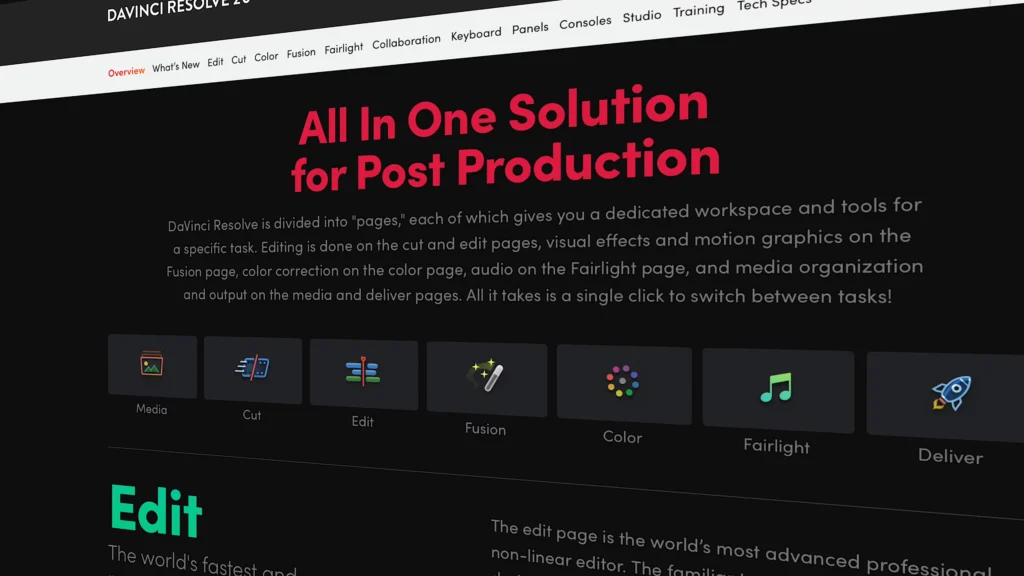
Task: Open the Cut nav tab
Action: click(238, 59)
